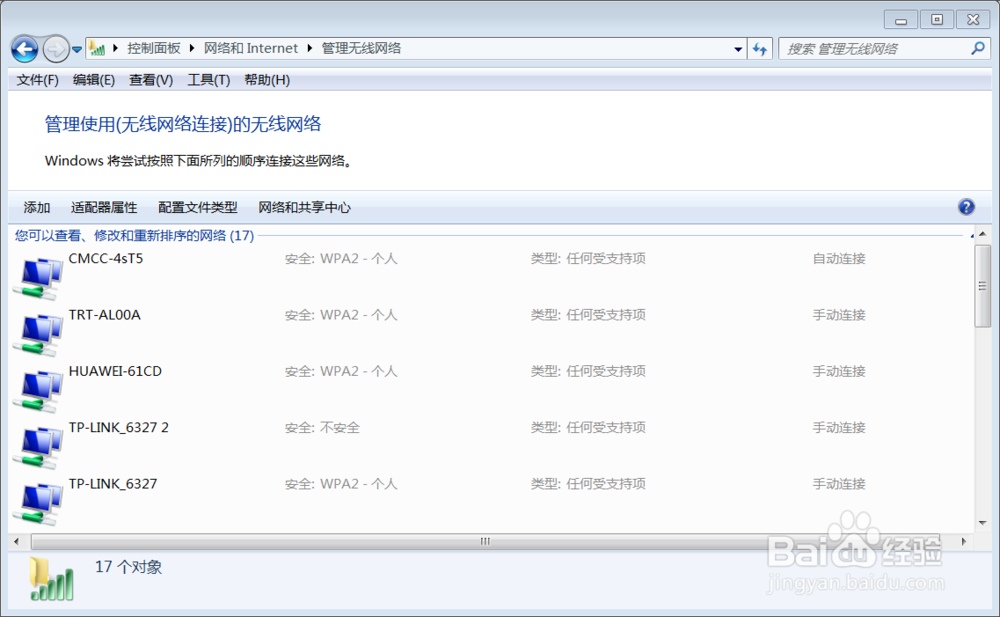Viewport: 1000px width, 617px height.
Task: Click the refresh button beside address bar
Action: (x=760, y=48)
